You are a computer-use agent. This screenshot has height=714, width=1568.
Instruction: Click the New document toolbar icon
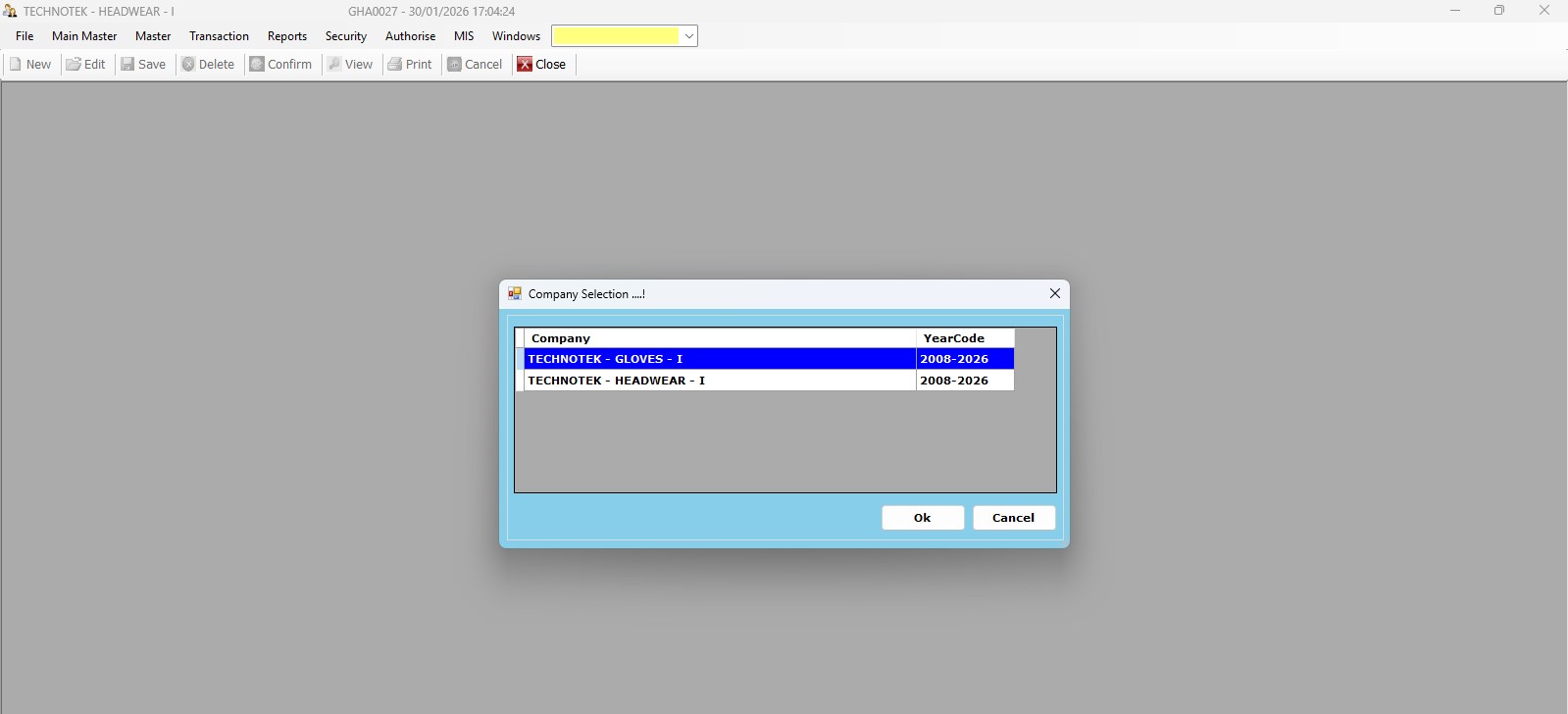(16, 65)
